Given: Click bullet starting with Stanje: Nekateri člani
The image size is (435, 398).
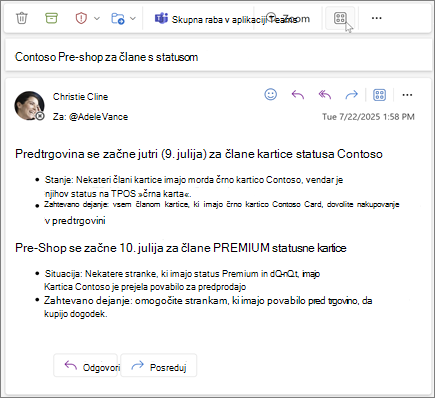Looking at the screenshot, I should click(x=194, y=187).
